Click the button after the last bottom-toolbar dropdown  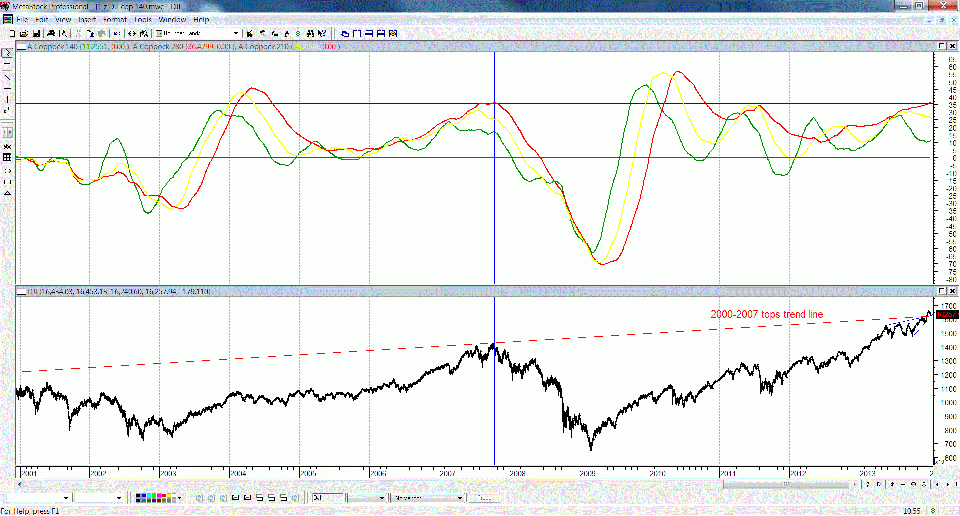tap(484, 498)
